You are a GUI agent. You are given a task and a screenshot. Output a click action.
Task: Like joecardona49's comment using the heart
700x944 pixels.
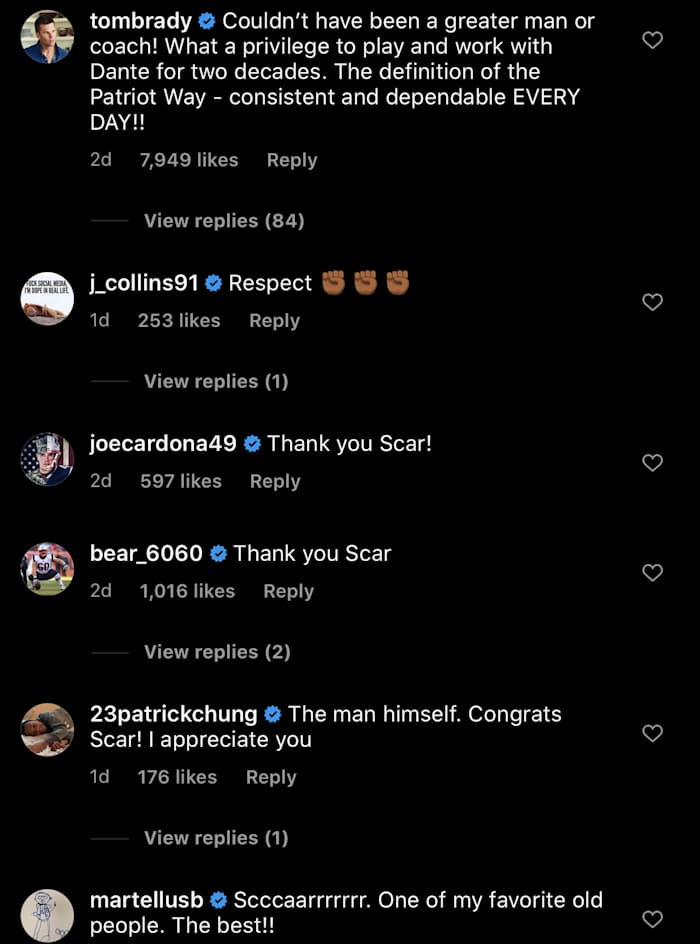coord(652,463)
